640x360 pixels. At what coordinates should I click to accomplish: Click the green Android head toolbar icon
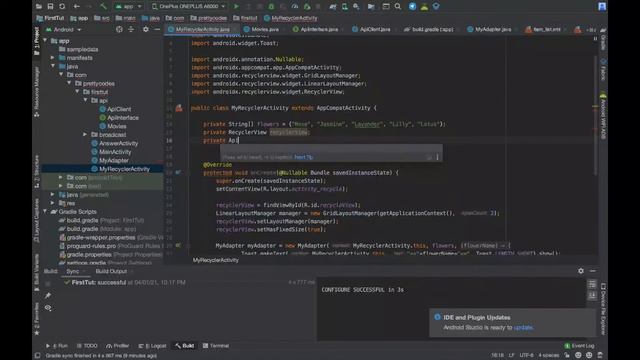pos(424,6)
